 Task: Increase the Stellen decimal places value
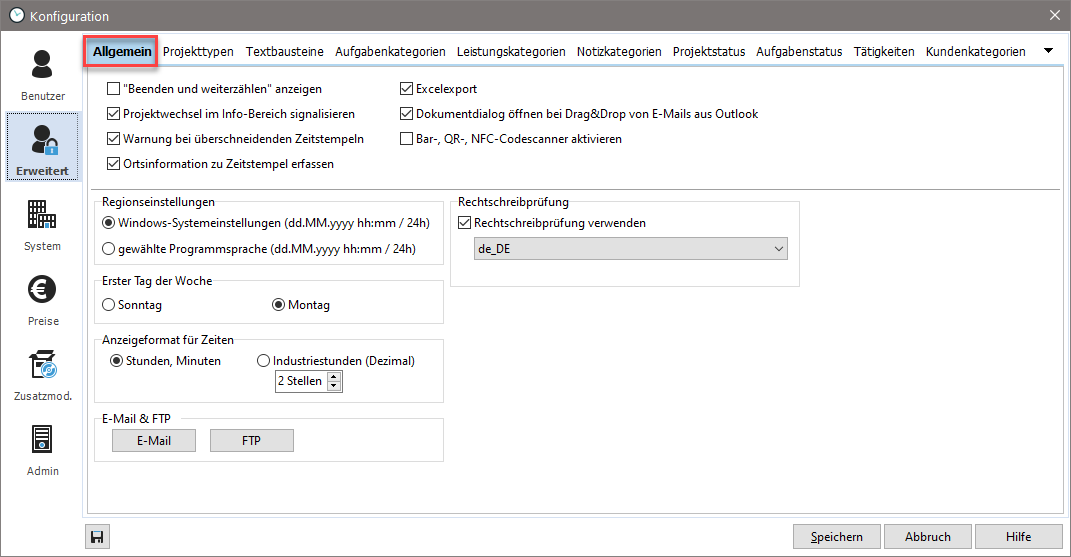[x=334, y=376]
